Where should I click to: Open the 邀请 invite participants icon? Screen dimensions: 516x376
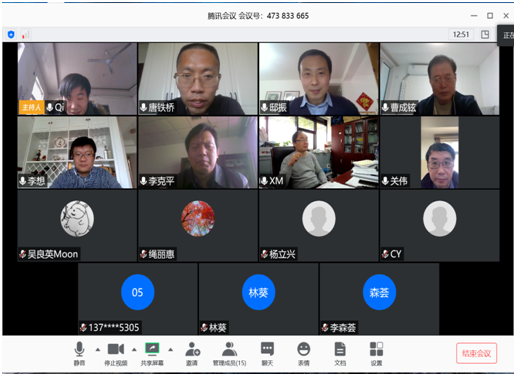tap(192, 353)
